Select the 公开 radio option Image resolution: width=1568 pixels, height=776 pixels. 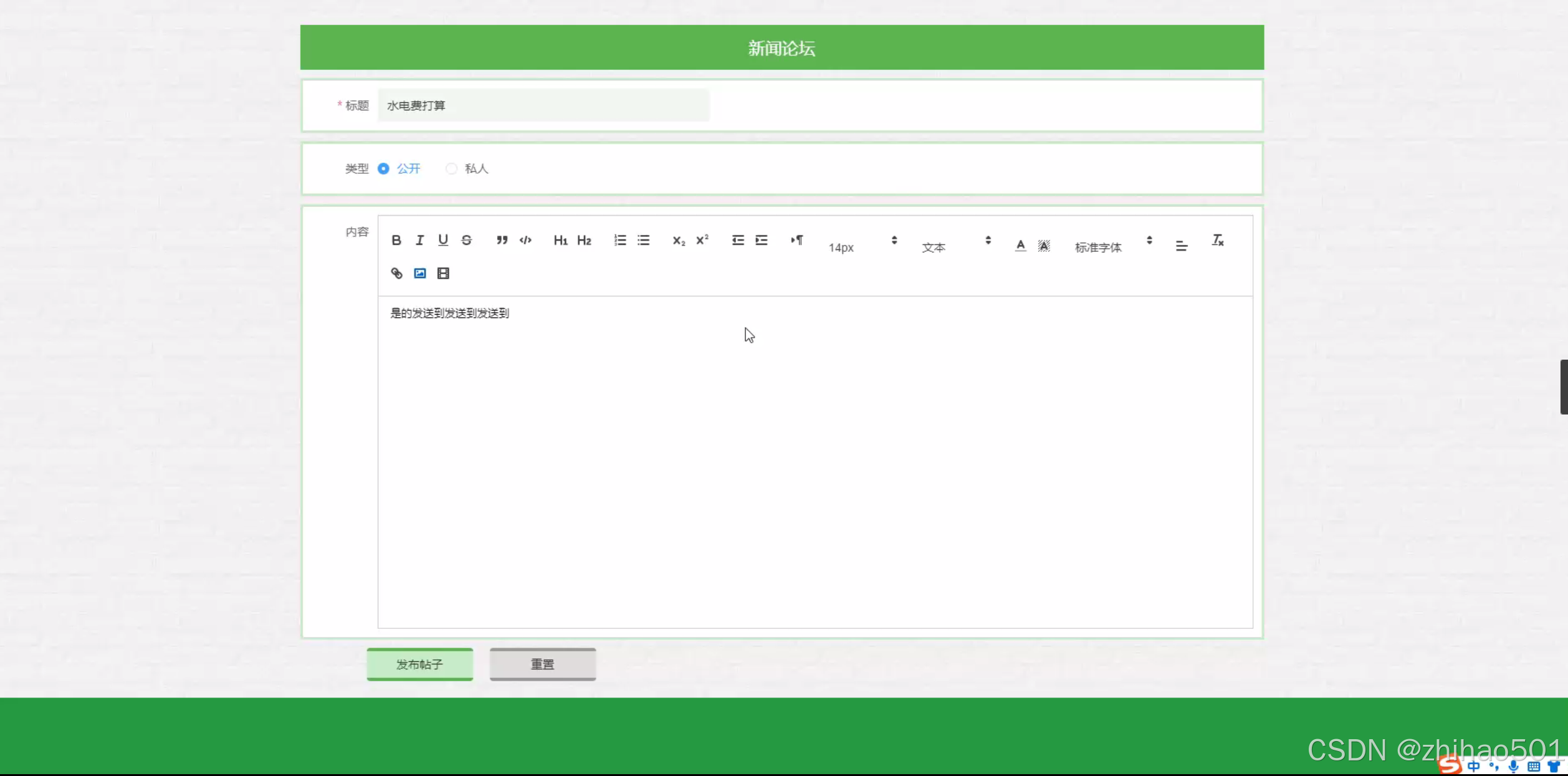pos(384,168)
